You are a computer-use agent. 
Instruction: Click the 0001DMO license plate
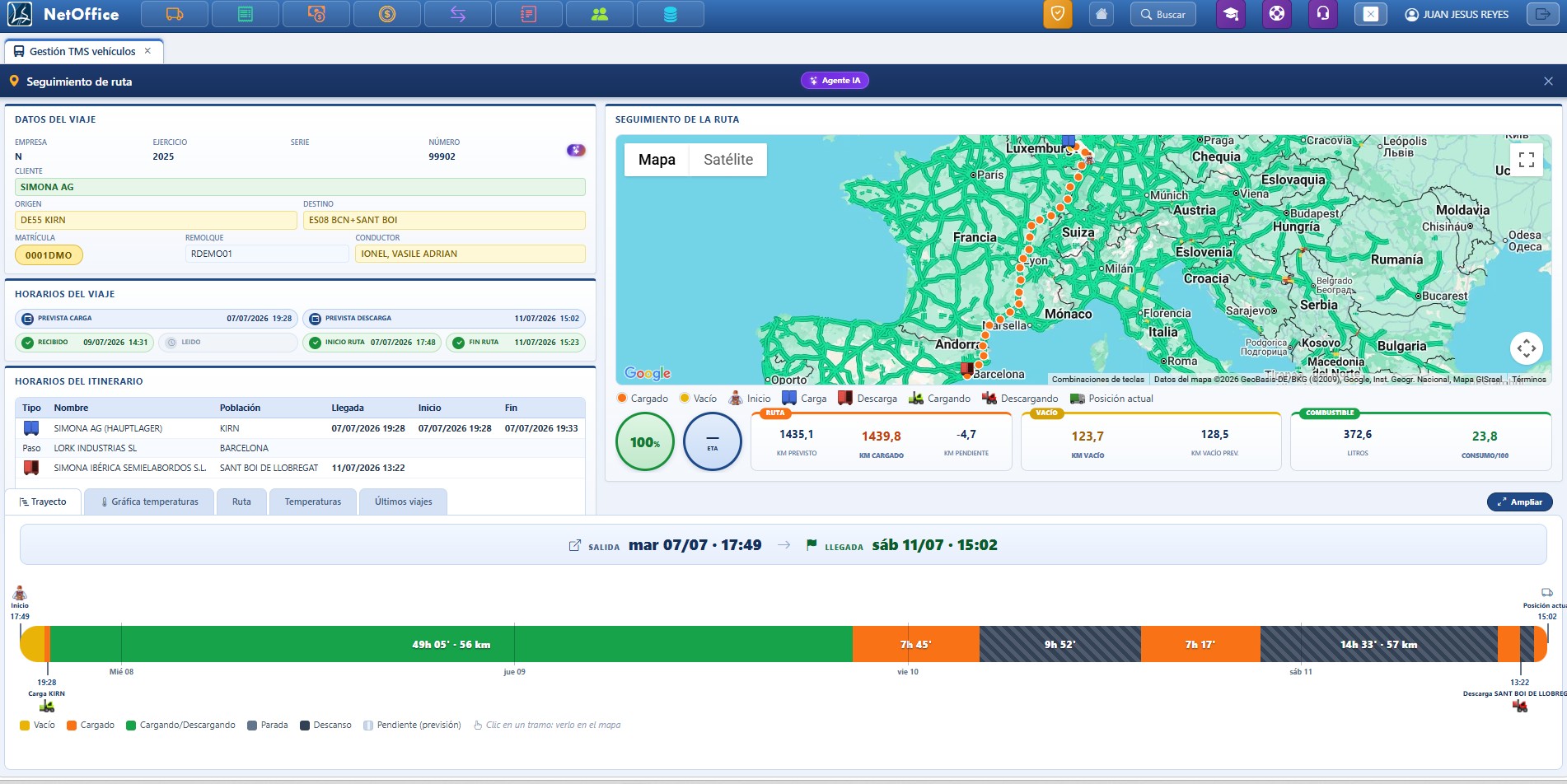click(x=49, y=255)
